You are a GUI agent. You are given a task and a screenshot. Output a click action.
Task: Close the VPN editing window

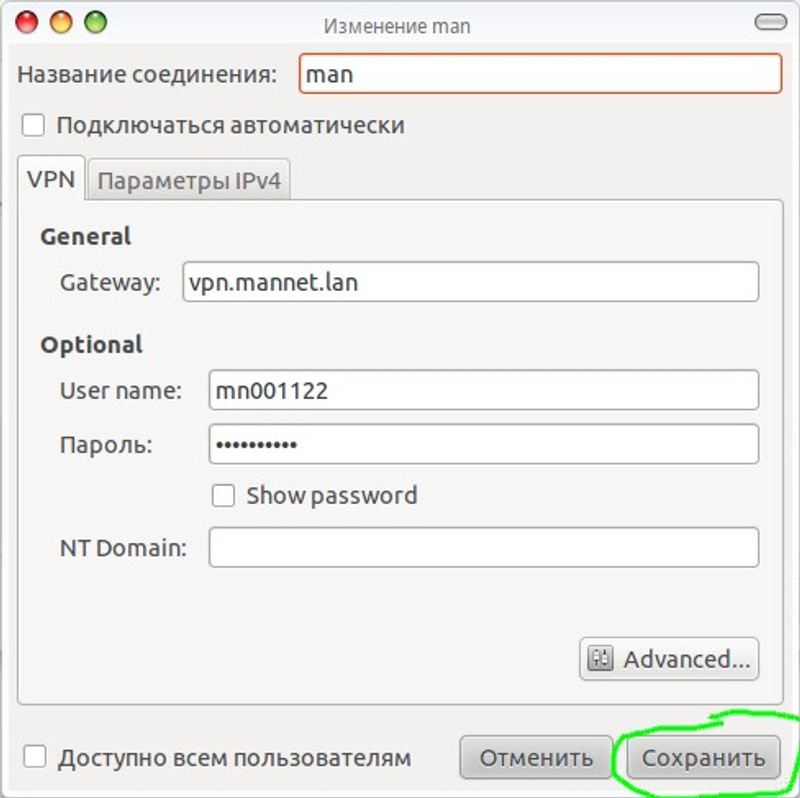point(28,22)
